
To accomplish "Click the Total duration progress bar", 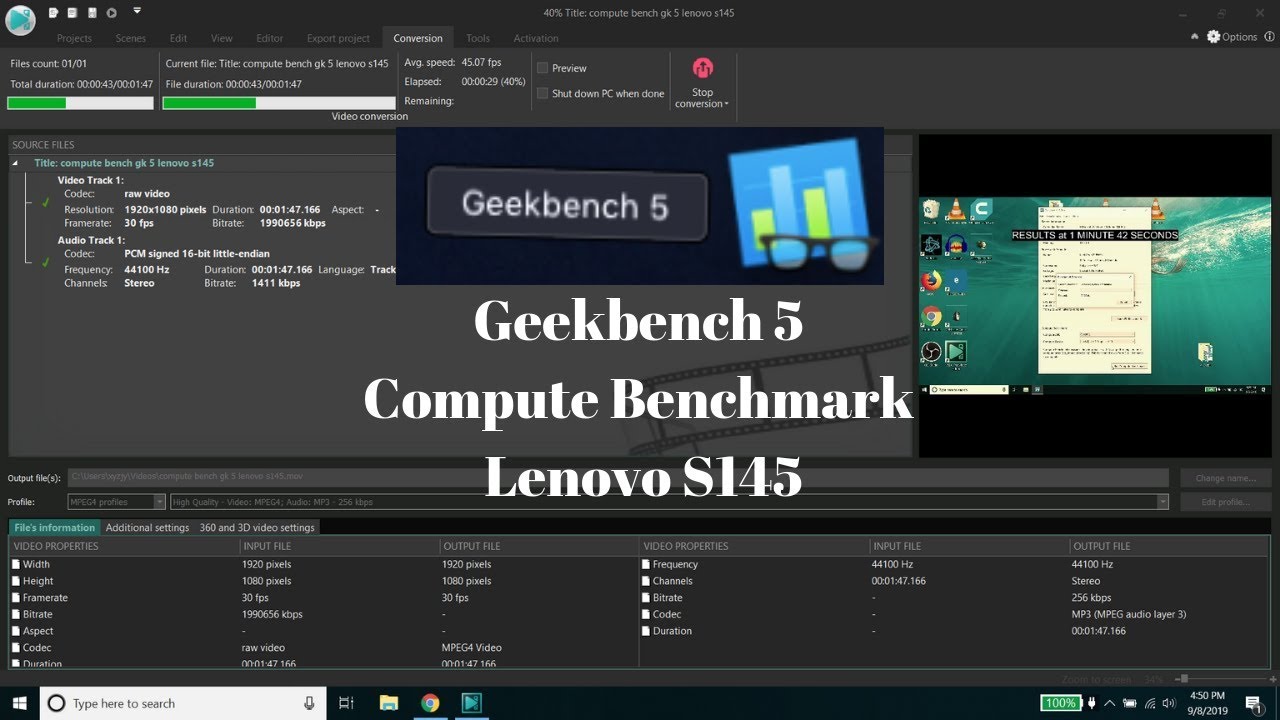I will coord(81,103).
